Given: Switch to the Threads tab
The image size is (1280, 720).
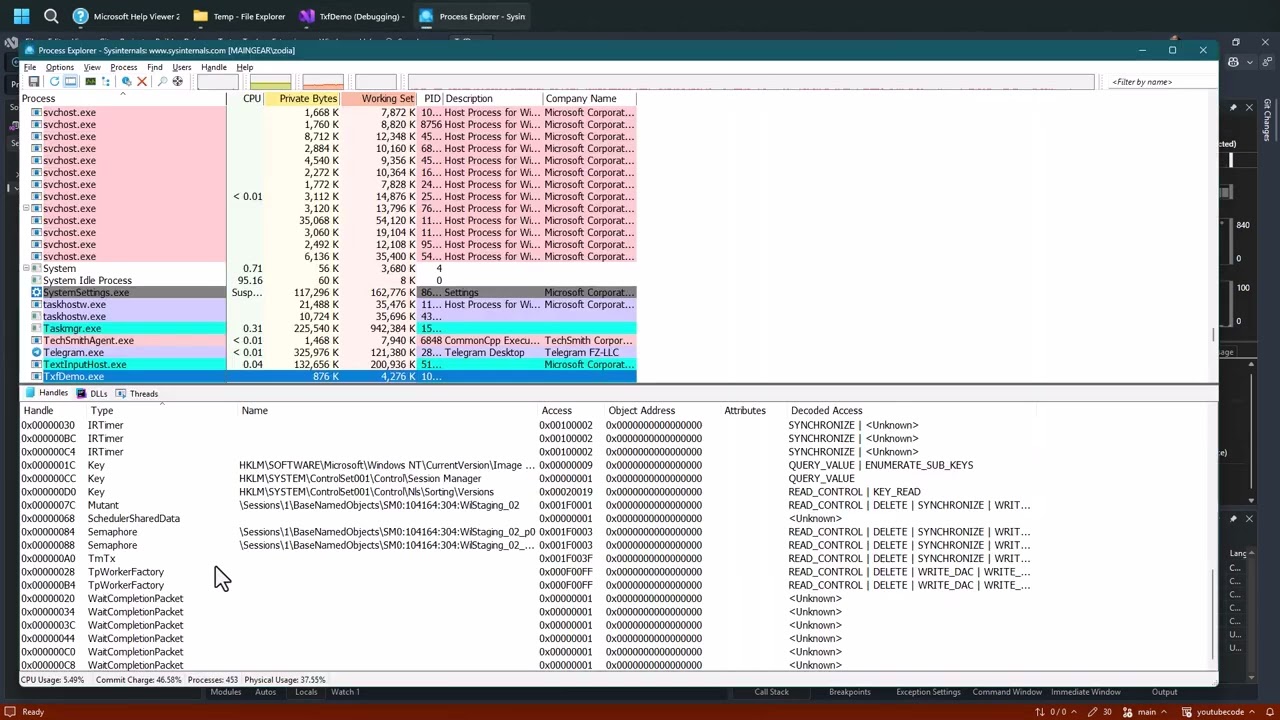Looking at the screenshot, I should 137,393.
